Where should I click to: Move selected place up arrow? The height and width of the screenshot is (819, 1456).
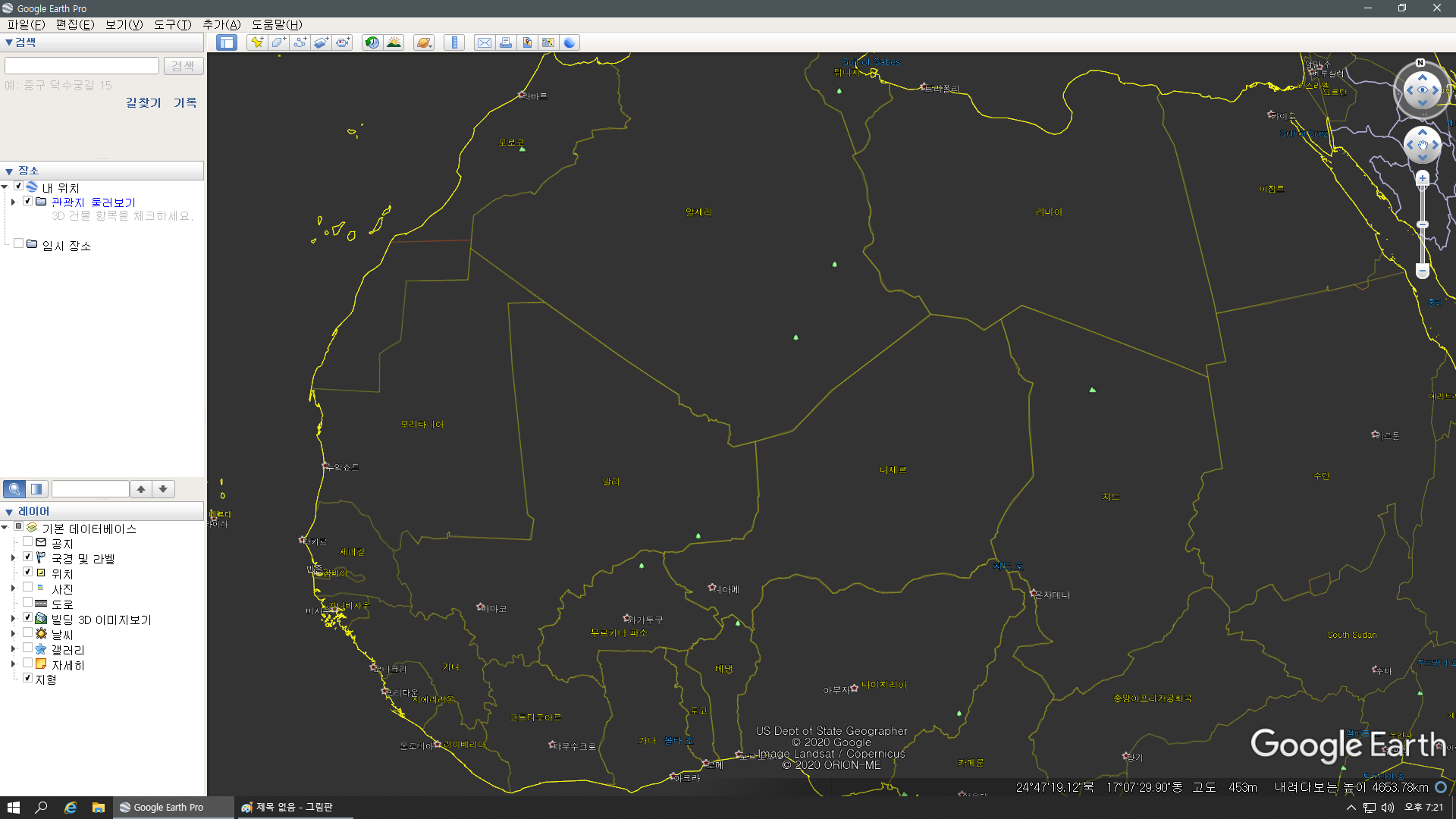[x=141, y=489]
